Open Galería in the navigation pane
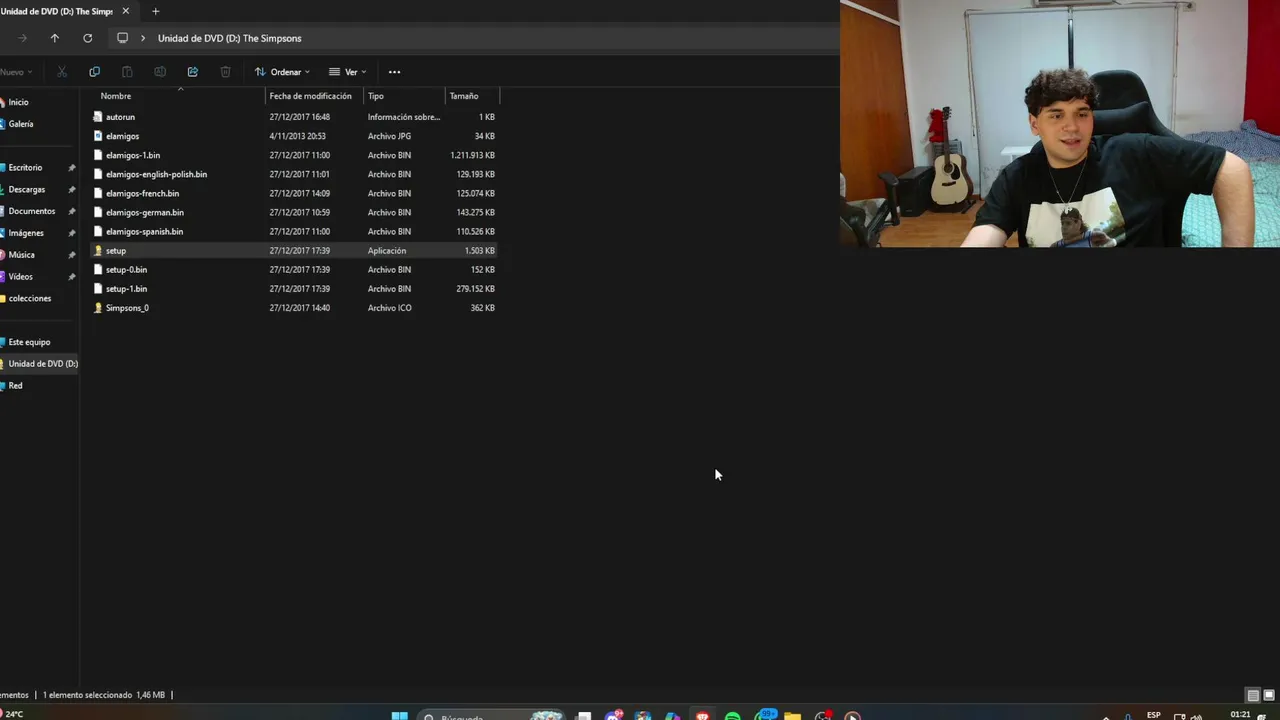The height and width of the screenshot is (720, 1280). click(21, 124)
